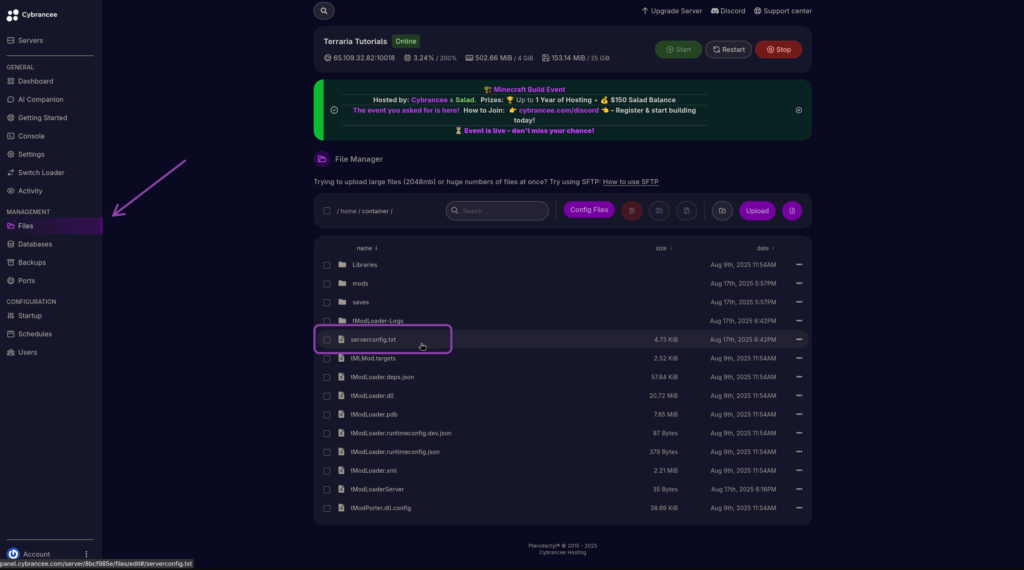Open Settings in the sidebar
The image size is (1024, 570).
[x=31, y=154]
